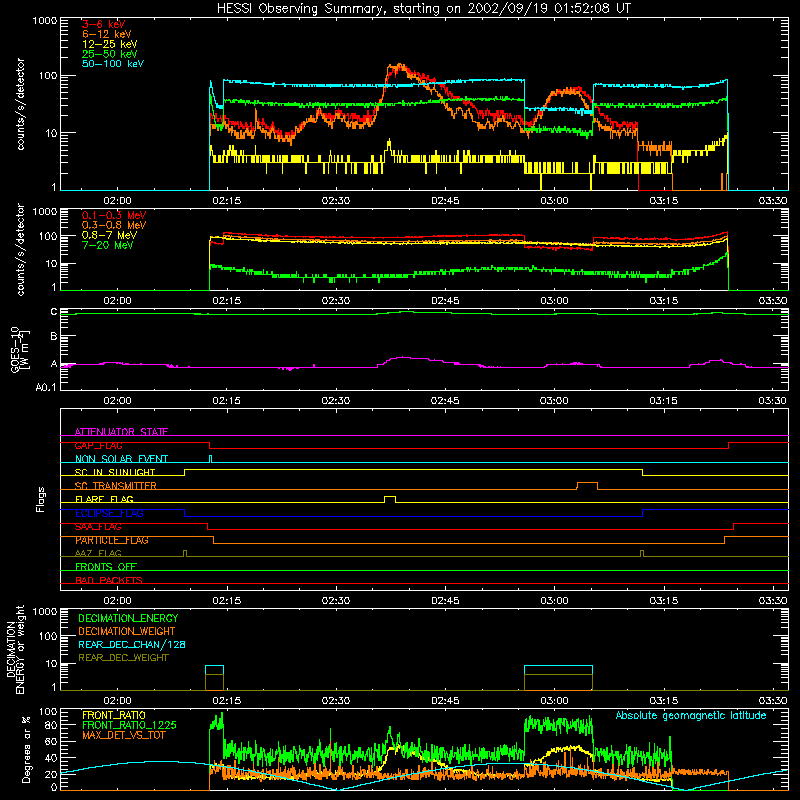800x800 pixels.
Task: Click the ATTENUATOR_STATE flag label
Action: [x=121, y=432]
